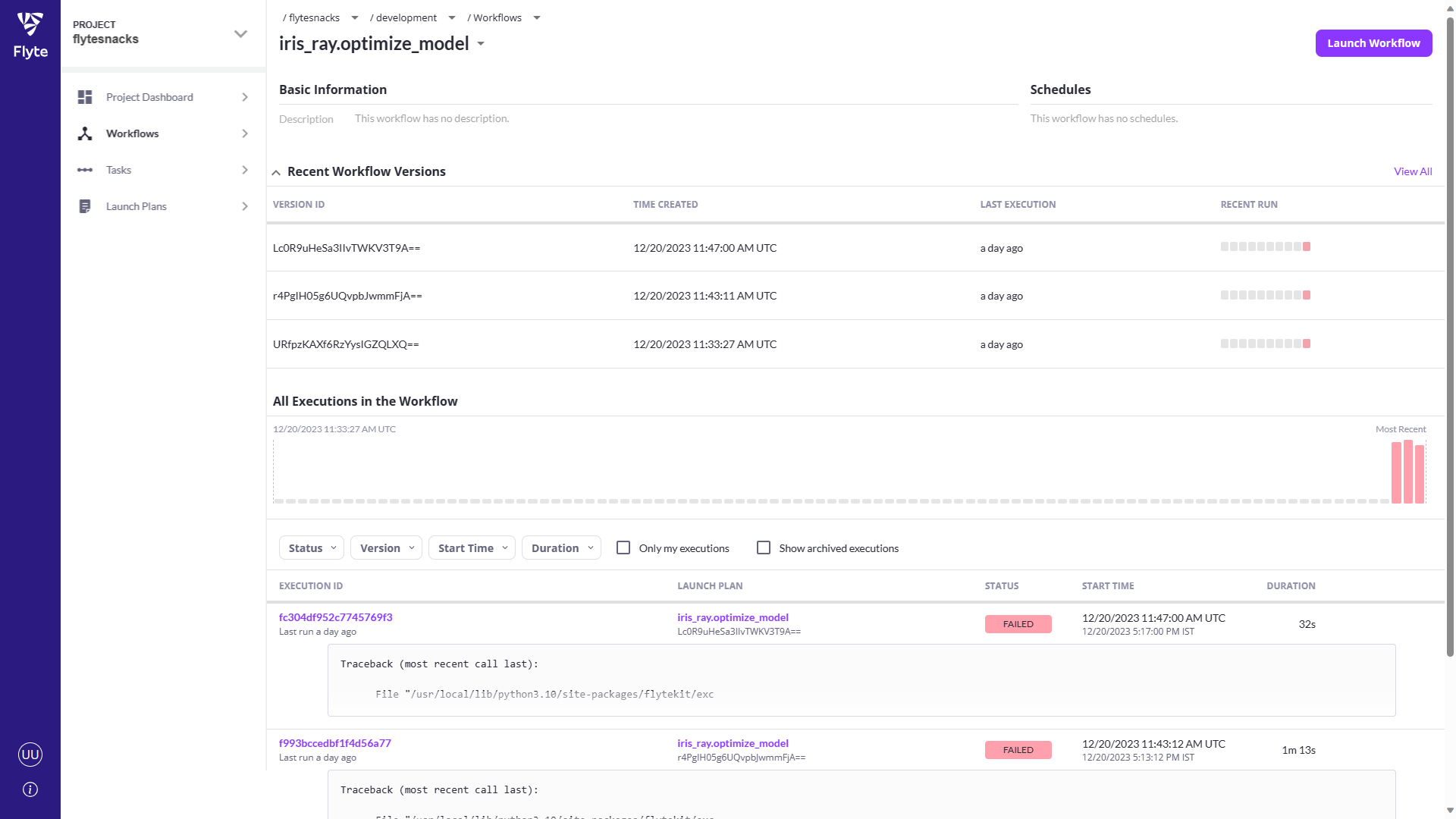Click the Launch Plans document icon

[85, 206]
